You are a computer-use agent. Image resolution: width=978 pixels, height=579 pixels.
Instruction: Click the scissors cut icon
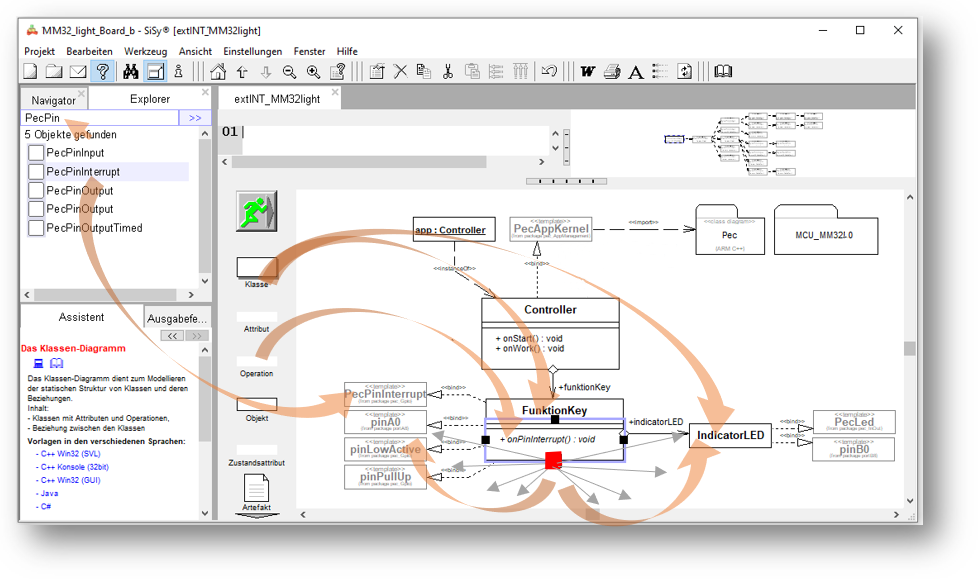[x=448, y=72]
